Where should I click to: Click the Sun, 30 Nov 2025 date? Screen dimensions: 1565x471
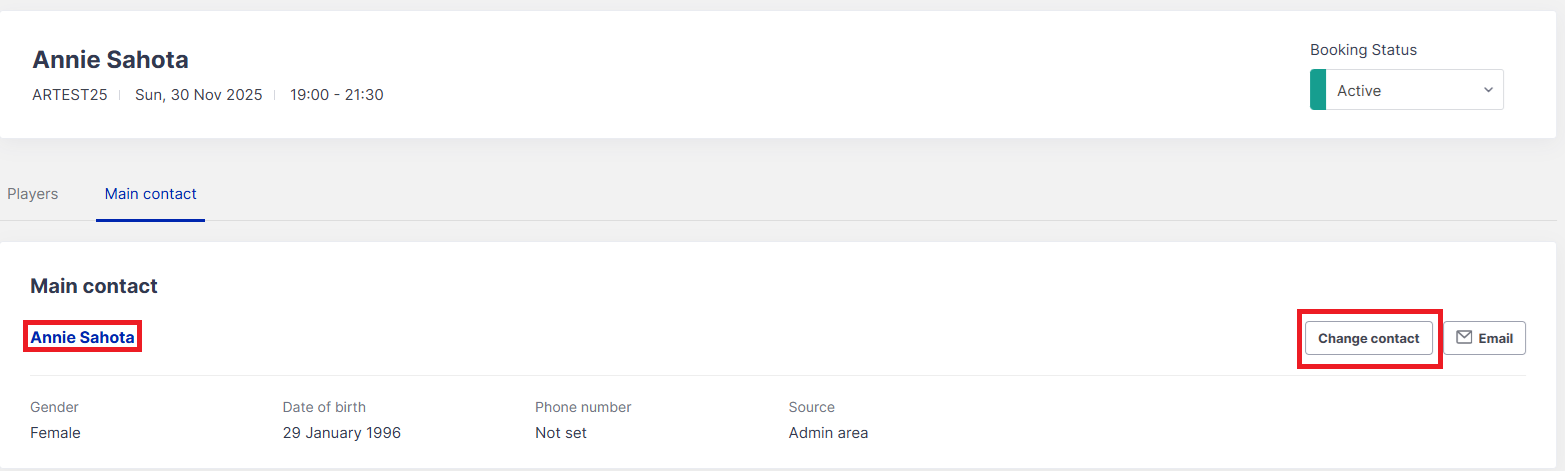click(x=199, y=95)
